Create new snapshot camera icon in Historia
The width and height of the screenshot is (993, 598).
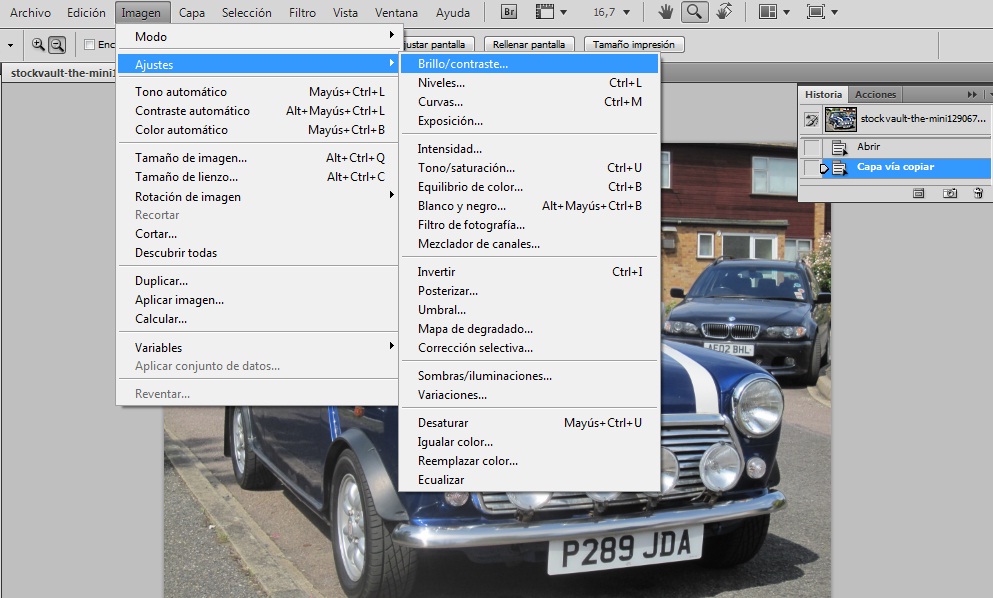pyautogui.click(x=949, y=193)
